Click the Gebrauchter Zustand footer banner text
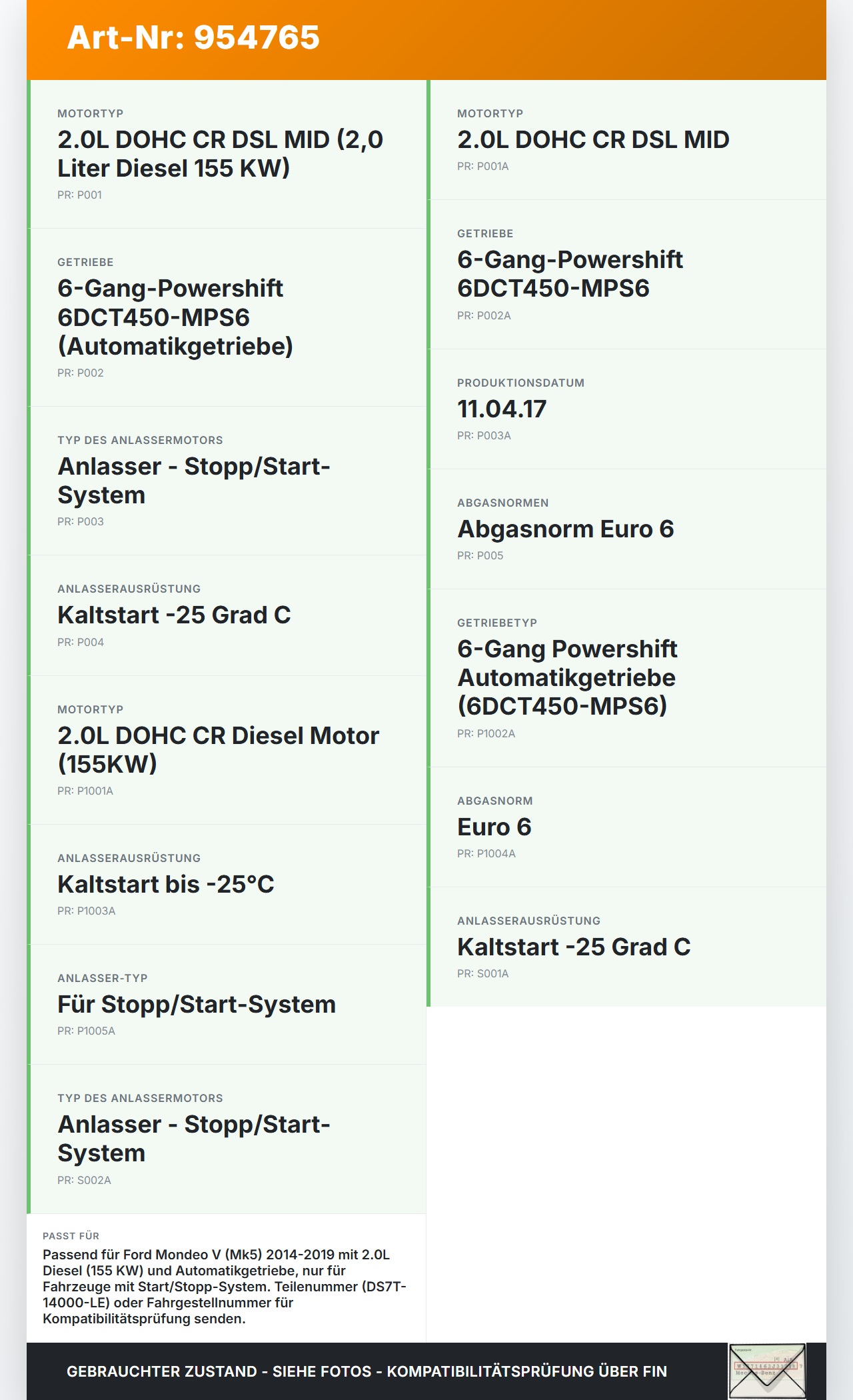 [x=367, y=1371]
